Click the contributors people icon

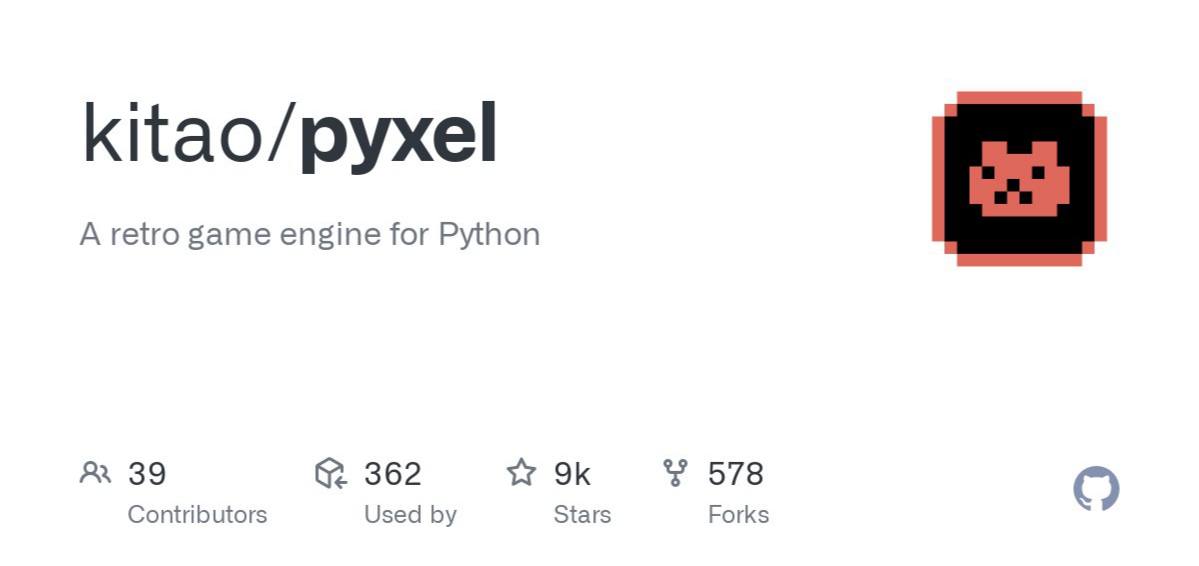95,472
